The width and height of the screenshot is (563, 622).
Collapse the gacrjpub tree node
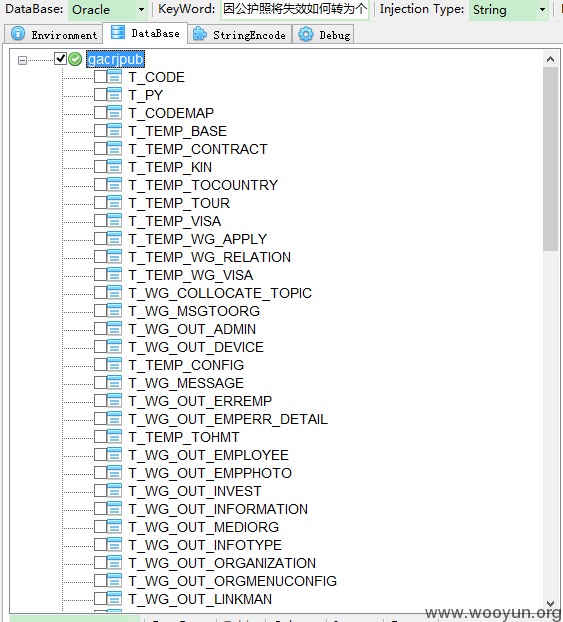22,60
